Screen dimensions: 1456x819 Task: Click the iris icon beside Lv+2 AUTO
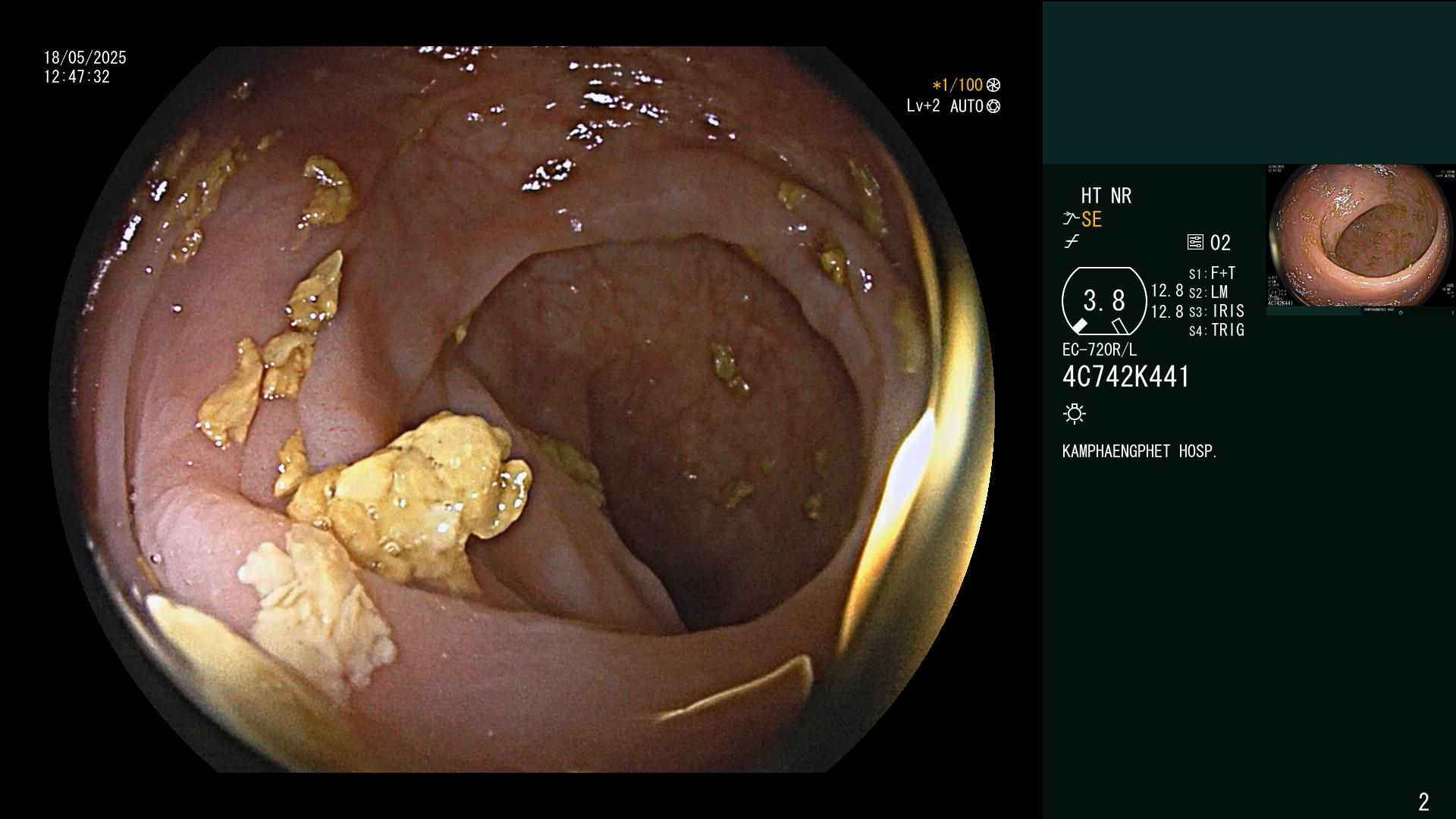point(993,106)
